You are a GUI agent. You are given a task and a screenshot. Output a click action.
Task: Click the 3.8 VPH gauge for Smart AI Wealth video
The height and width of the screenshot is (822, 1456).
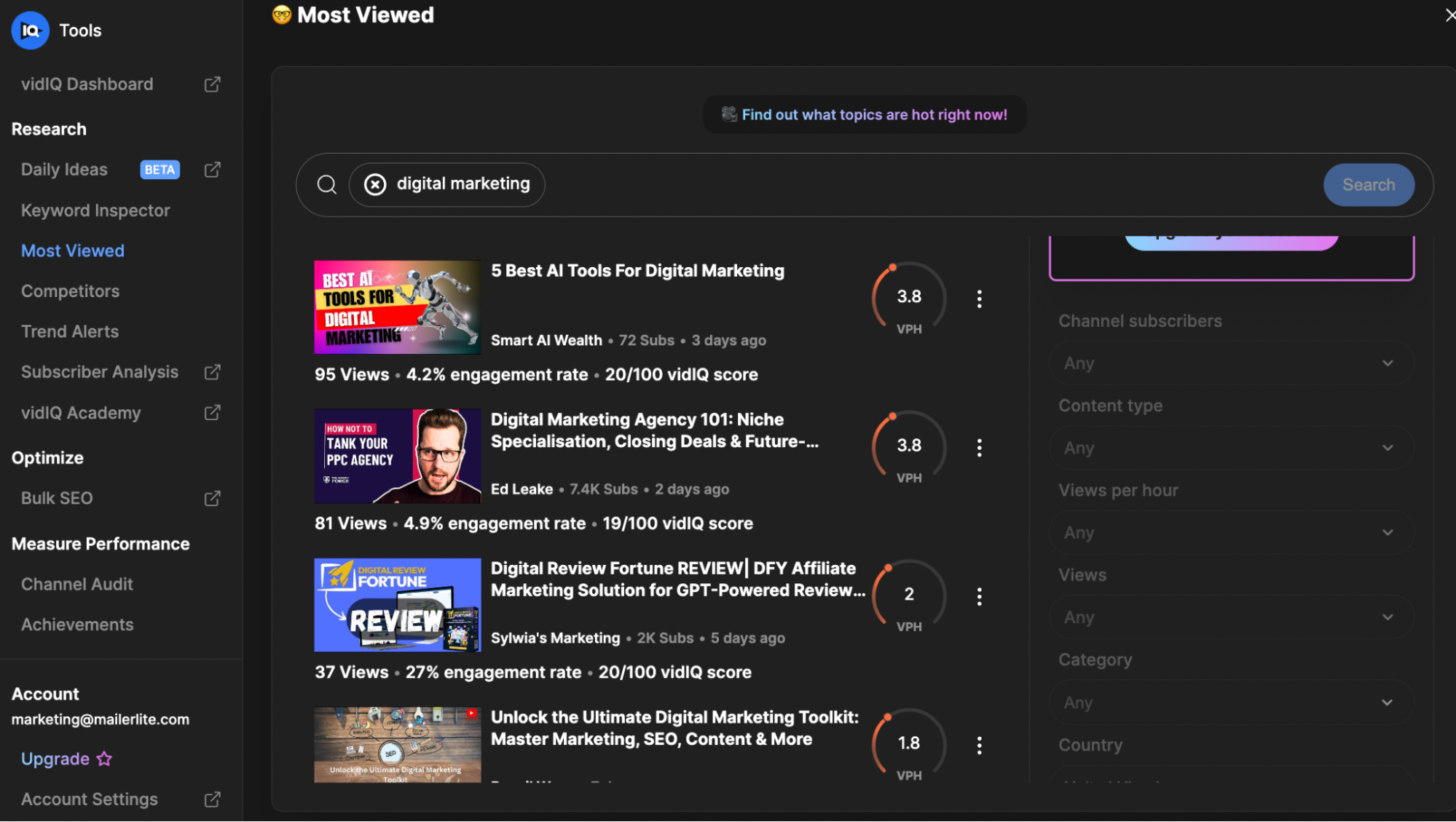(x=909, y=299)
